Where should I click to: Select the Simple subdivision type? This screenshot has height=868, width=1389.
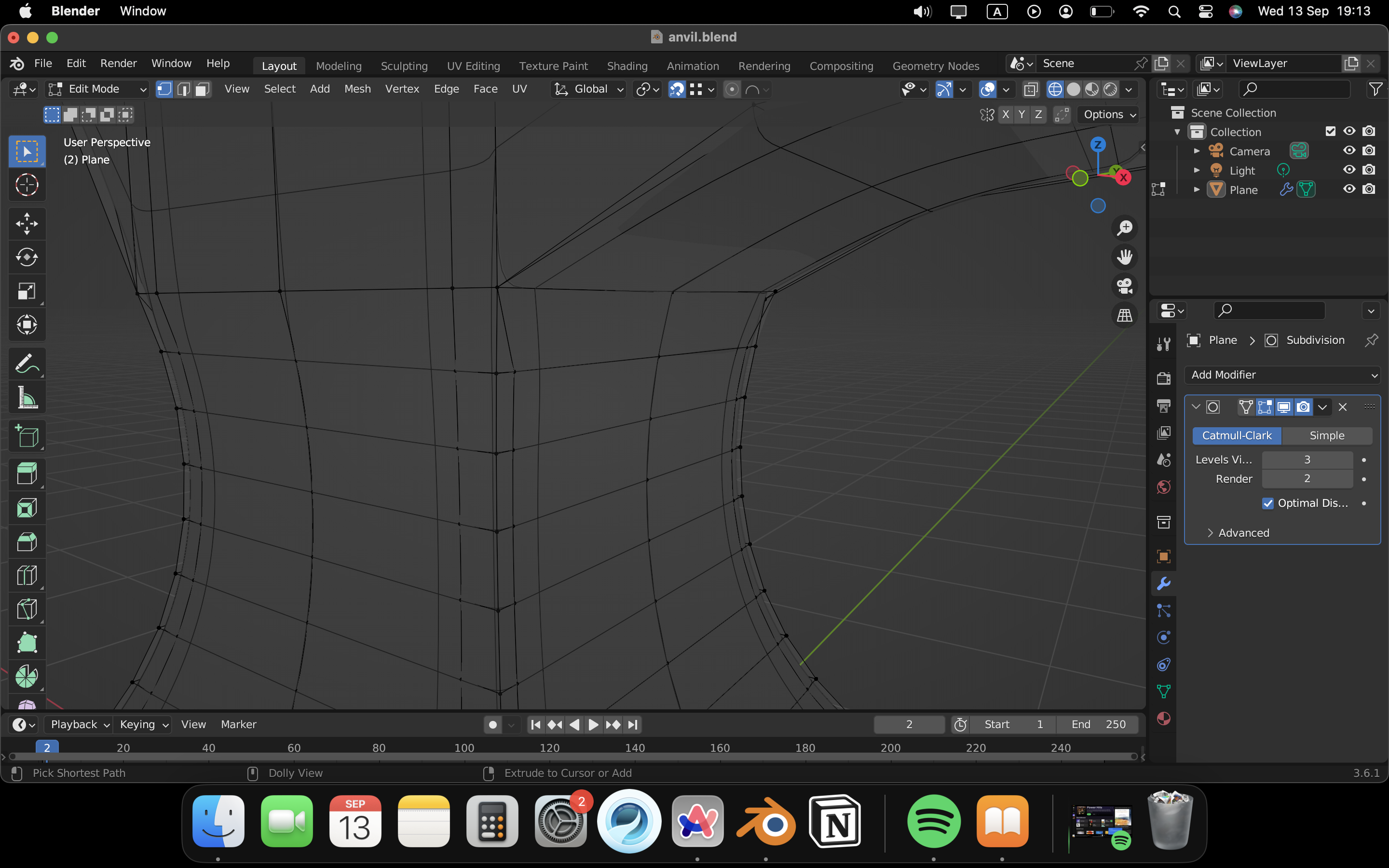pyautogui.click(x=1326, y=436)
